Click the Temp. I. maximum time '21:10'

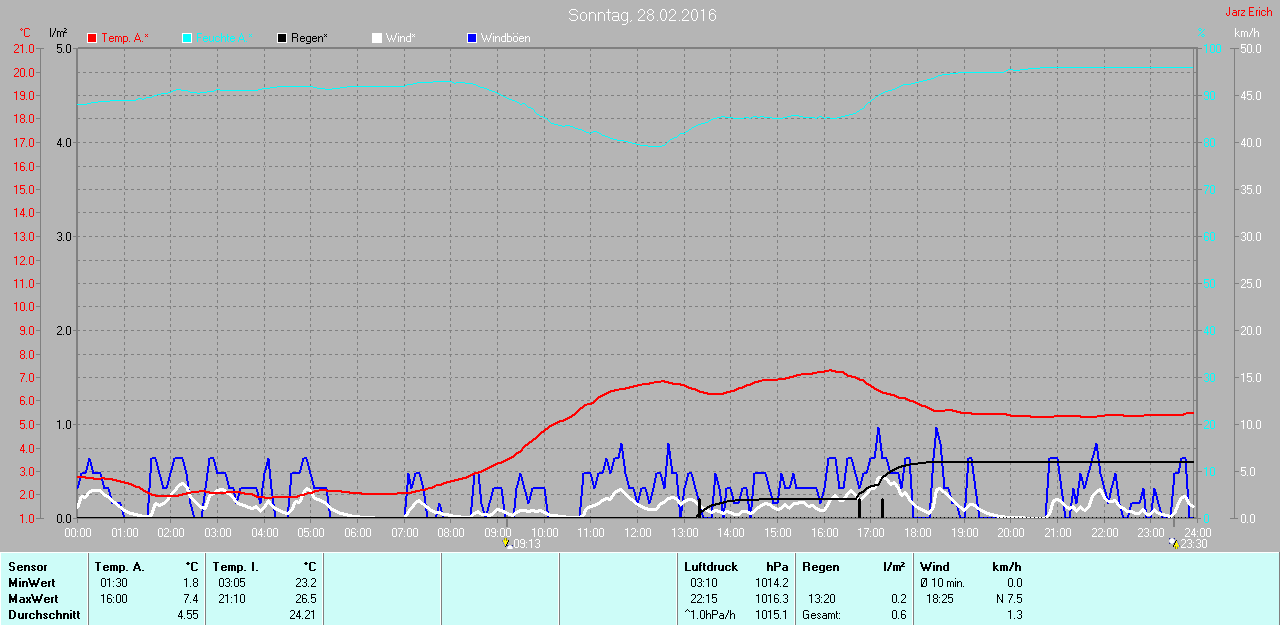coord(232,599)
